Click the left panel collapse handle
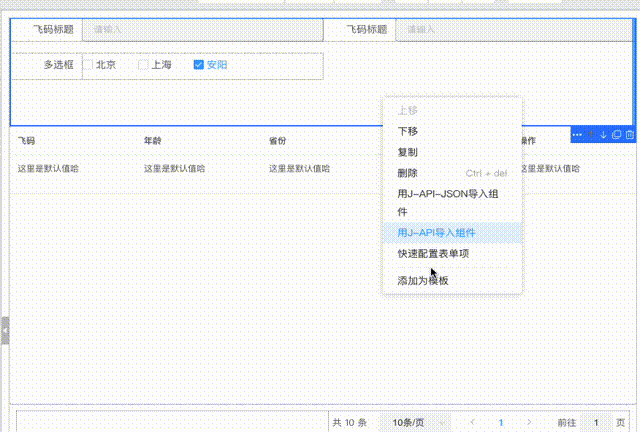 pos(4,329)
